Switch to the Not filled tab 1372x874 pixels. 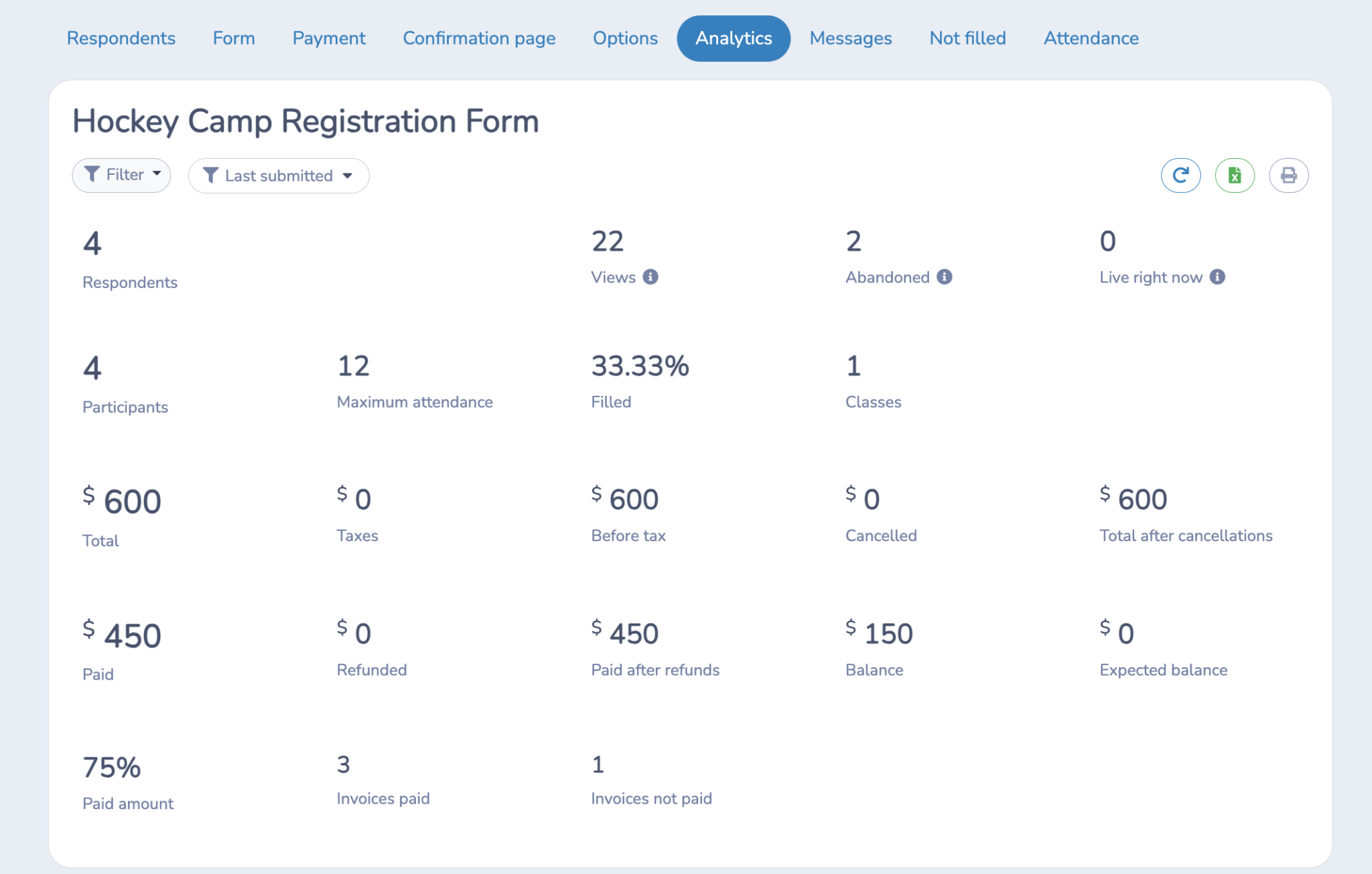coord(967,38)
